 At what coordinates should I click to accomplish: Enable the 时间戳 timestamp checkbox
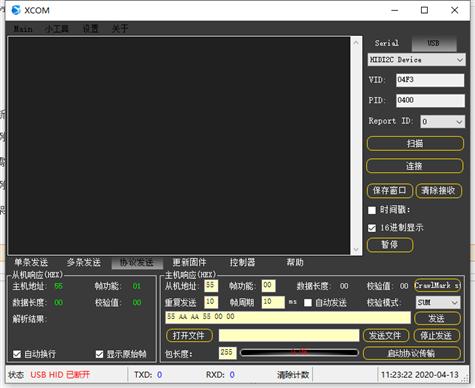372,210
